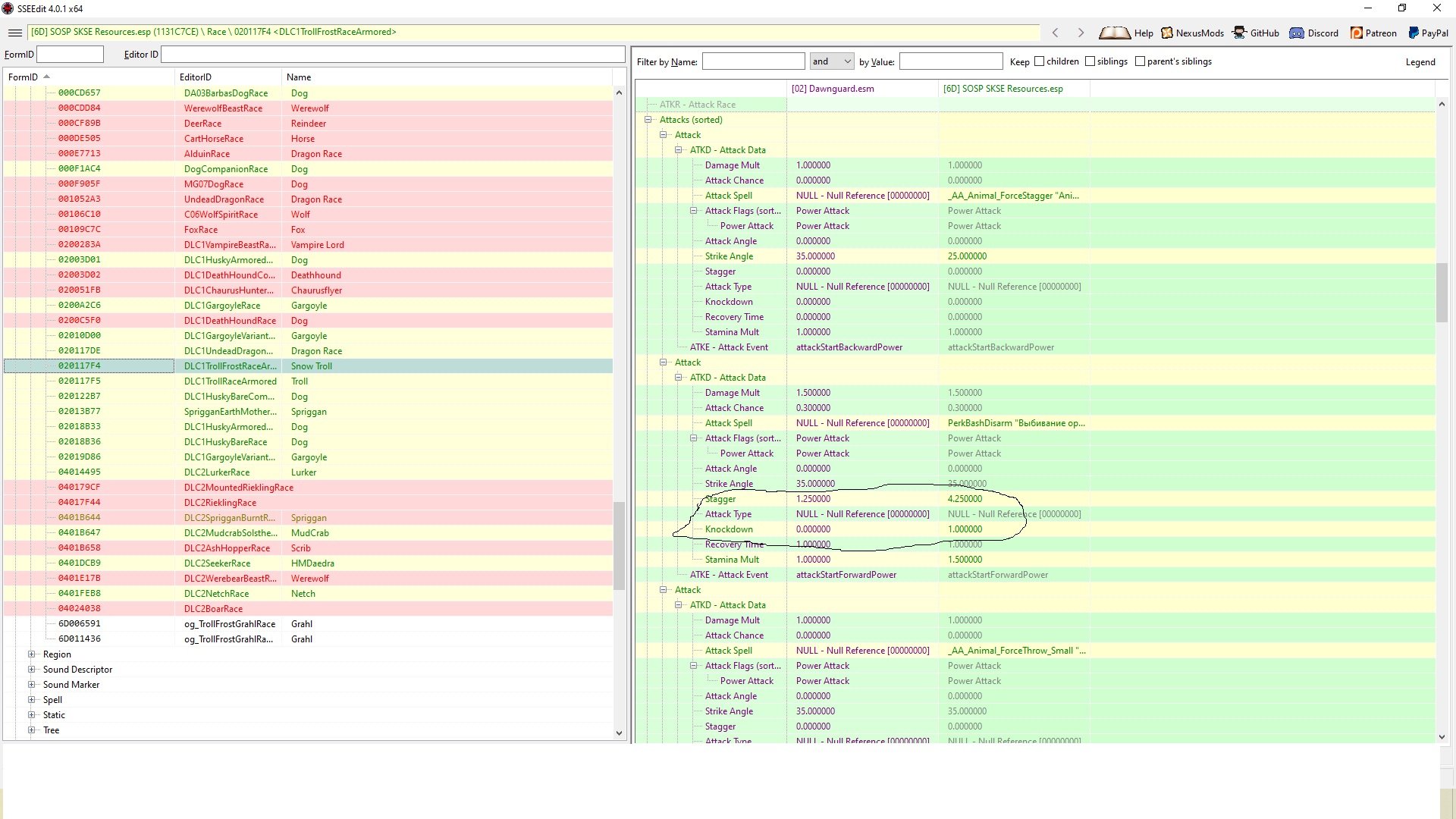1456x819 pixels.
Task: Open the PayPal donation icon
Action: 1414,33
